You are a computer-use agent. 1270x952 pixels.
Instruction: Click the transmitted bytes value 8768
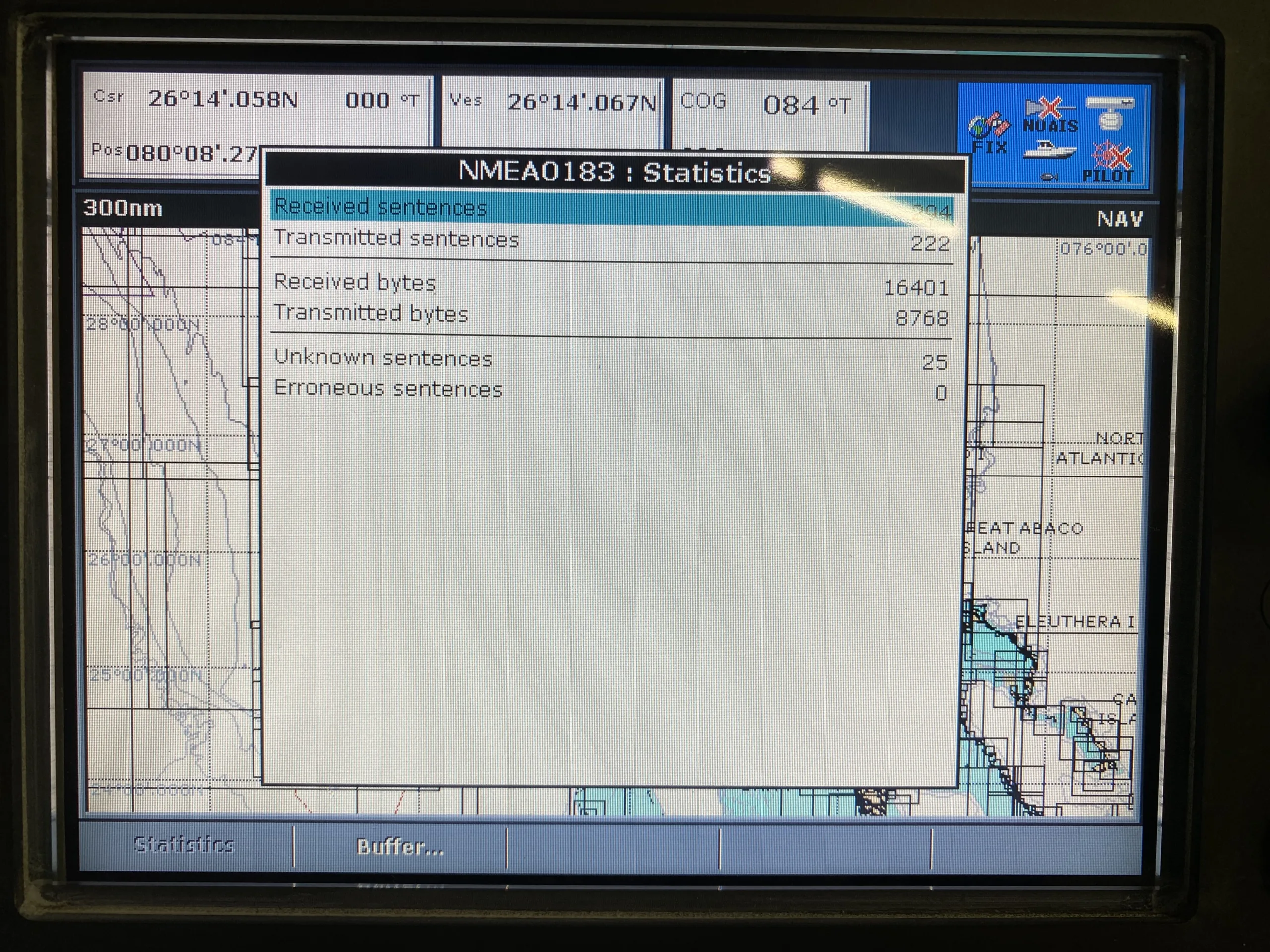[922, 318]
